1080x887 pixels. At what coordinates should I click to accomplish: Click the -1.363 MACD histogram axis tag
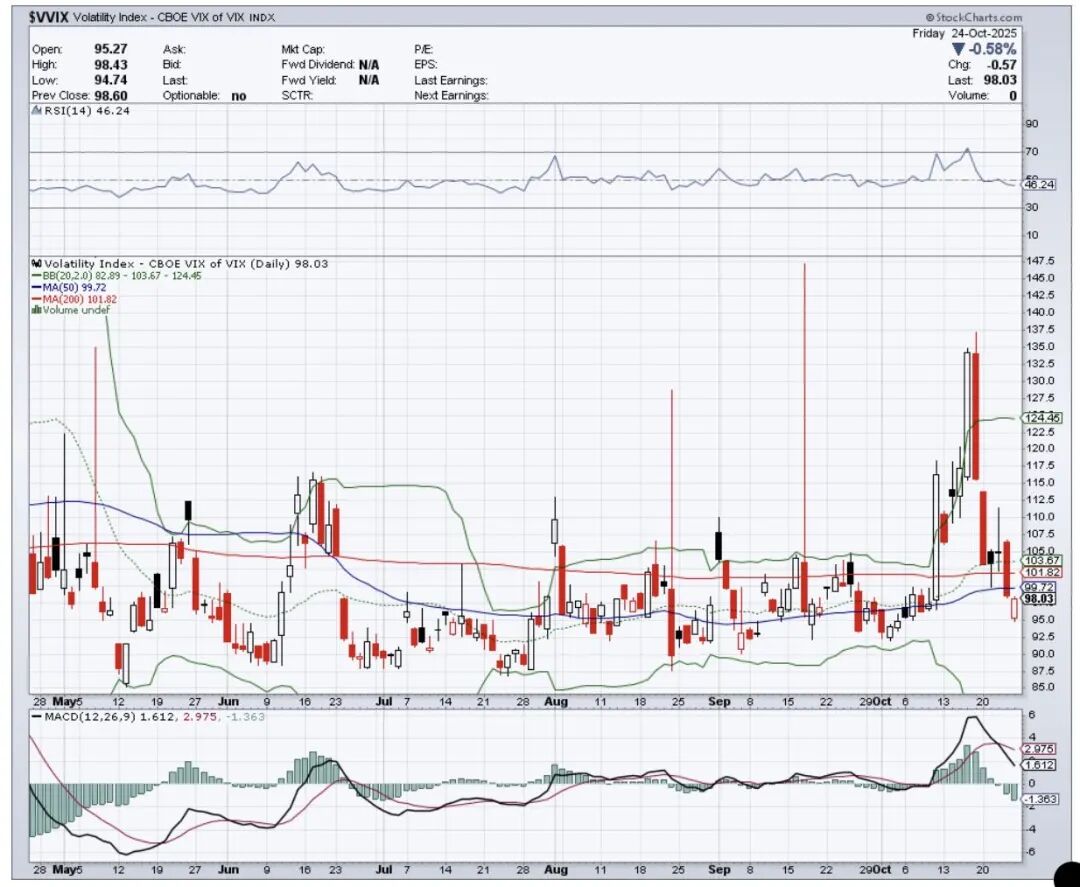click(1040, 799)
